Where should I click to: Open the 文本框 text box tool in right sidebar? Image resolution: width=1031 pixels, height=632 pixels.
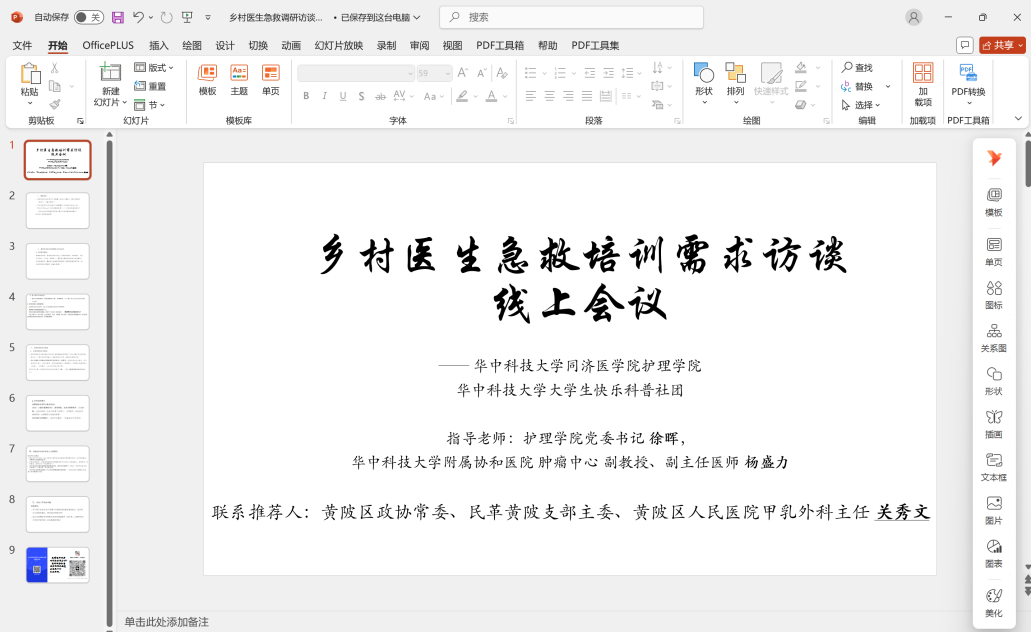click(x=994, y=467)
